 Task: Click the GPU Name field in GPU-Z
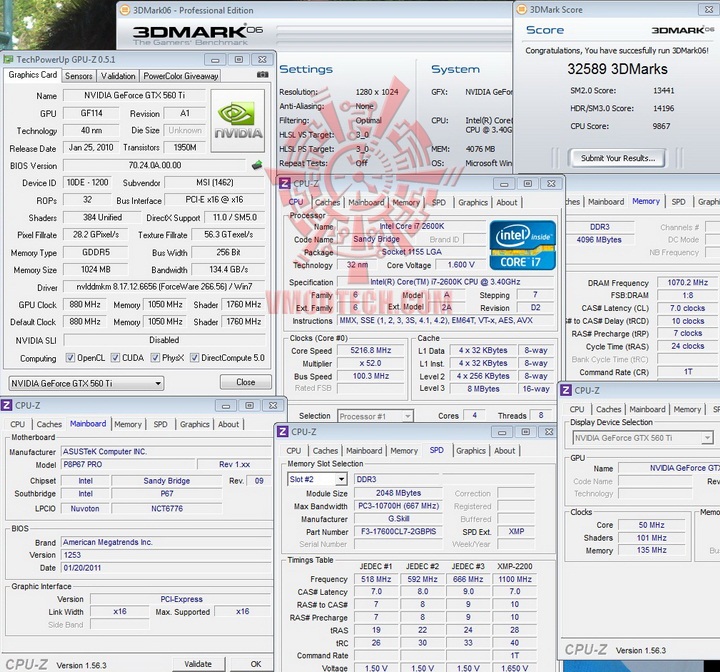coord(134,96)
